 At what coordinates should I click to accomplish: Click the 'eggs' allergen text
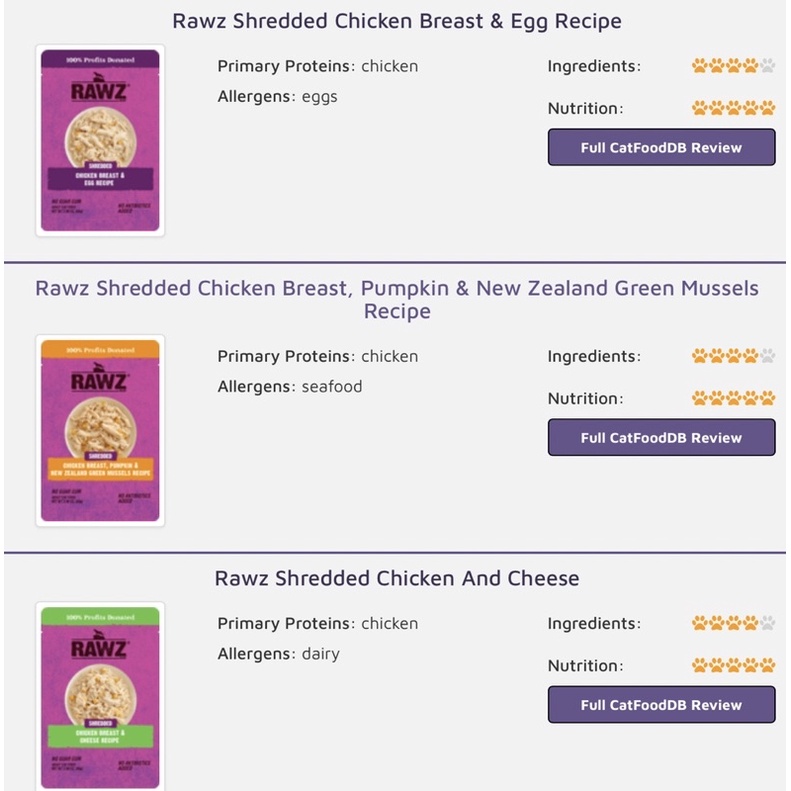(x=319, y=97)
